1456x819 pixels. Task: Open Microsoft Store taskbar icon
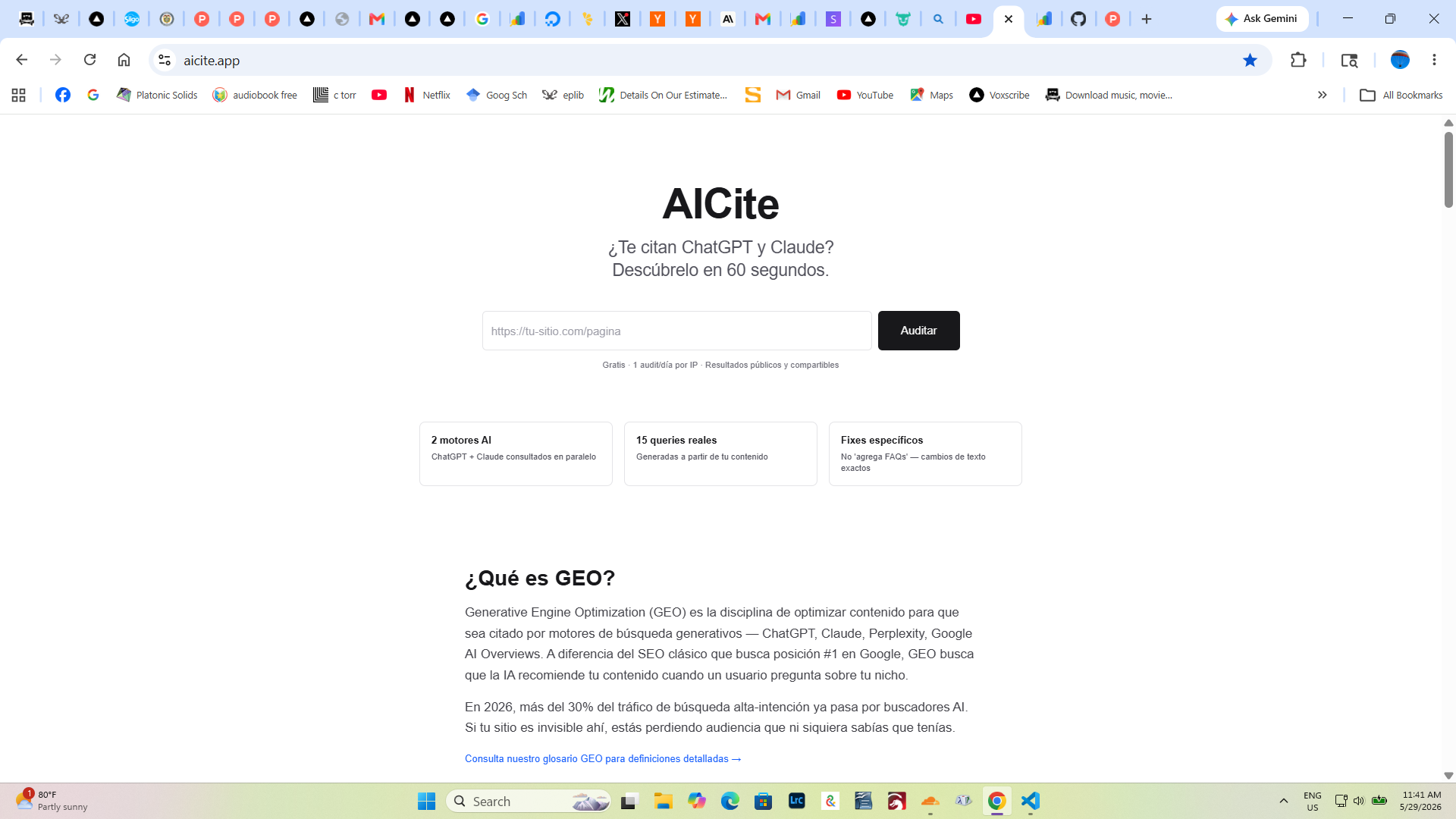763,801
